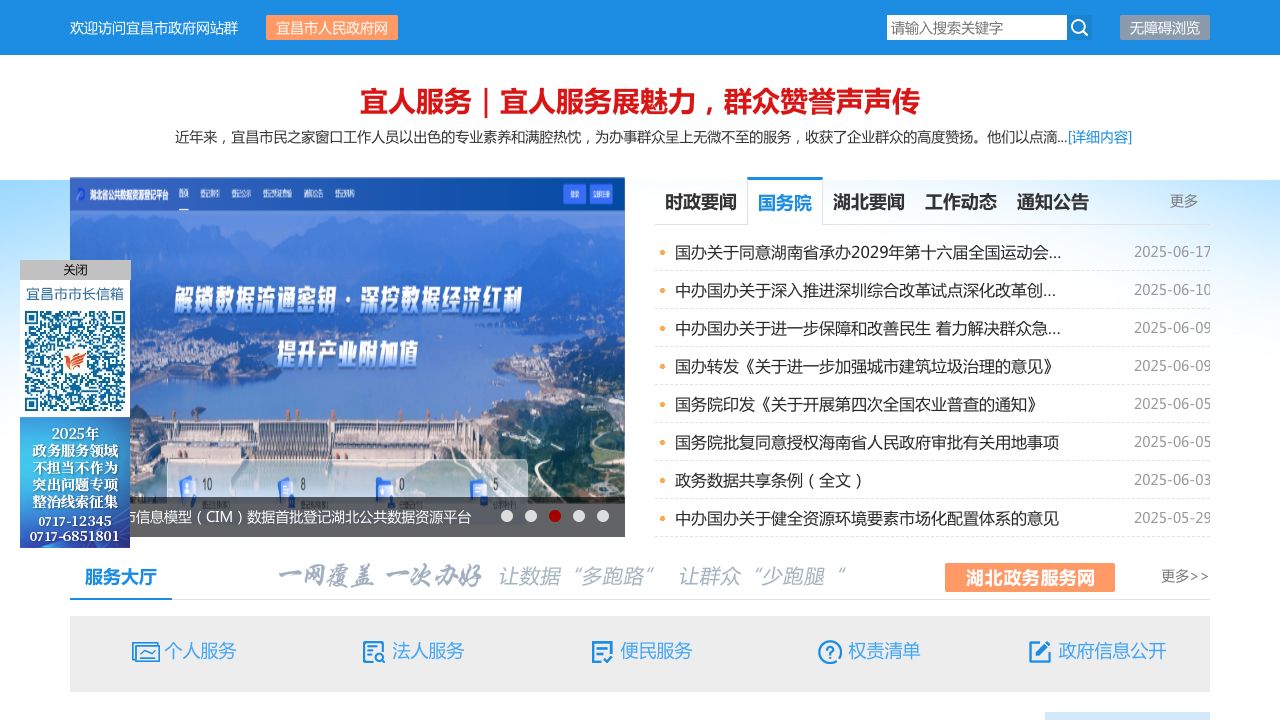Screen dimensions: 1280x720
Task: Switch to the fourth carousel dot
Action: pos(579,516)
